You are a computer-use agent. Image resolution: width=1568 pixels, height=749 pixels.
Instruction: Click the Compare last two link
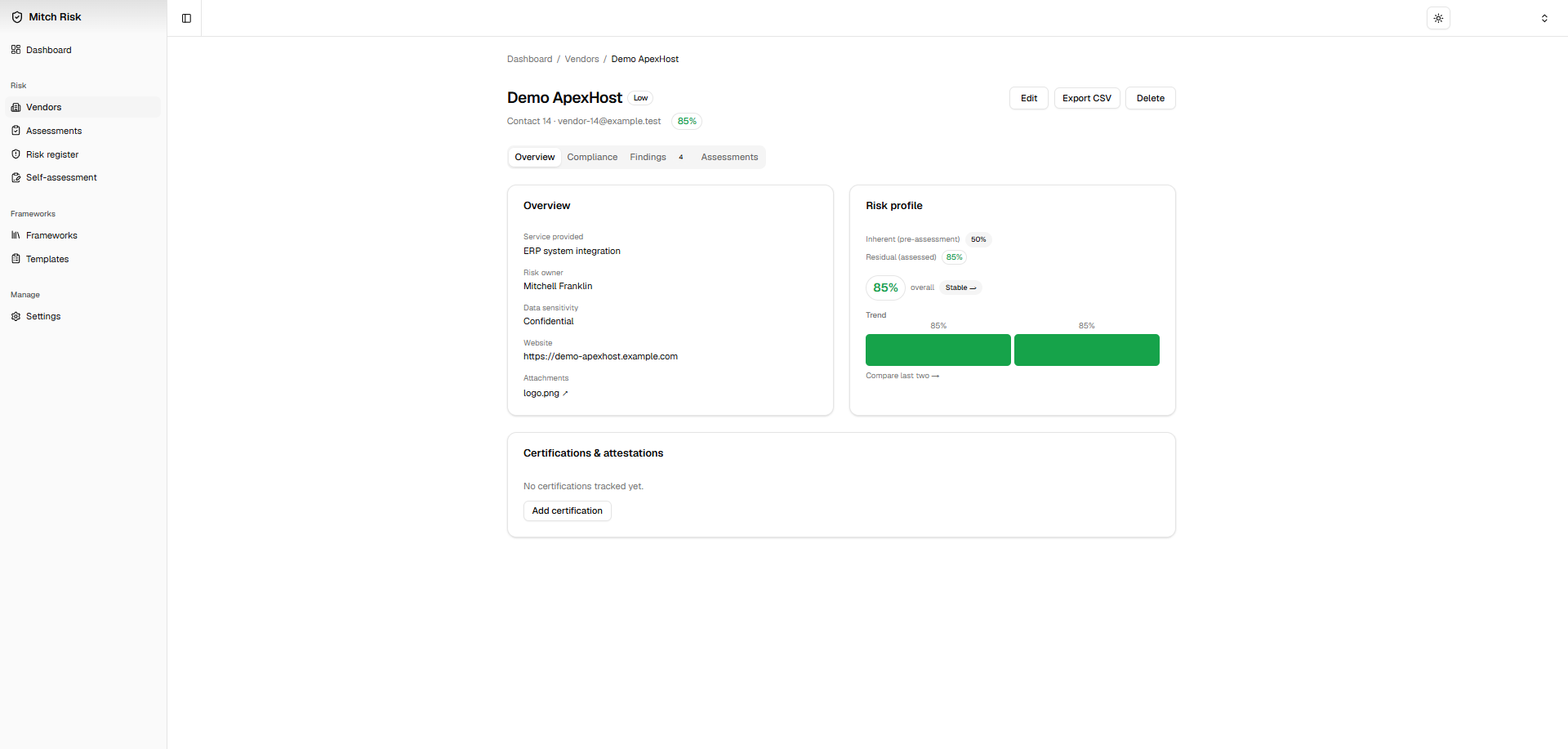[x=902, y=376]
